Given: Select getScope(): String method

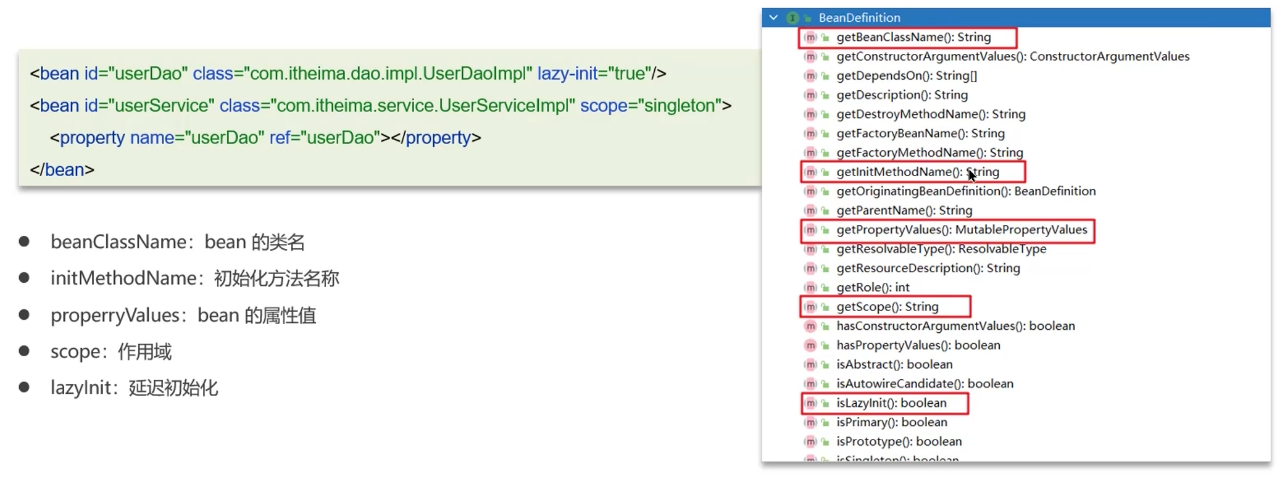Looking at the screenshot, I should pyautogui.click(x=887, y=306).
